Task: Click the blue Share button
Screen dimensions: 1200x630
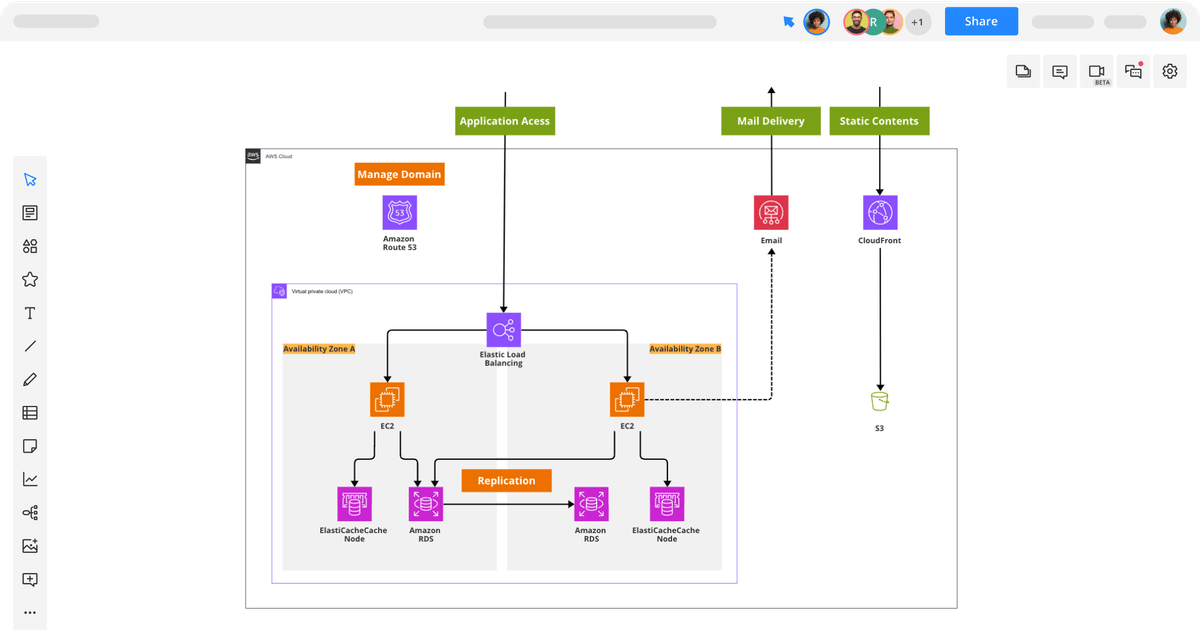Action: (x=981, y=22)
